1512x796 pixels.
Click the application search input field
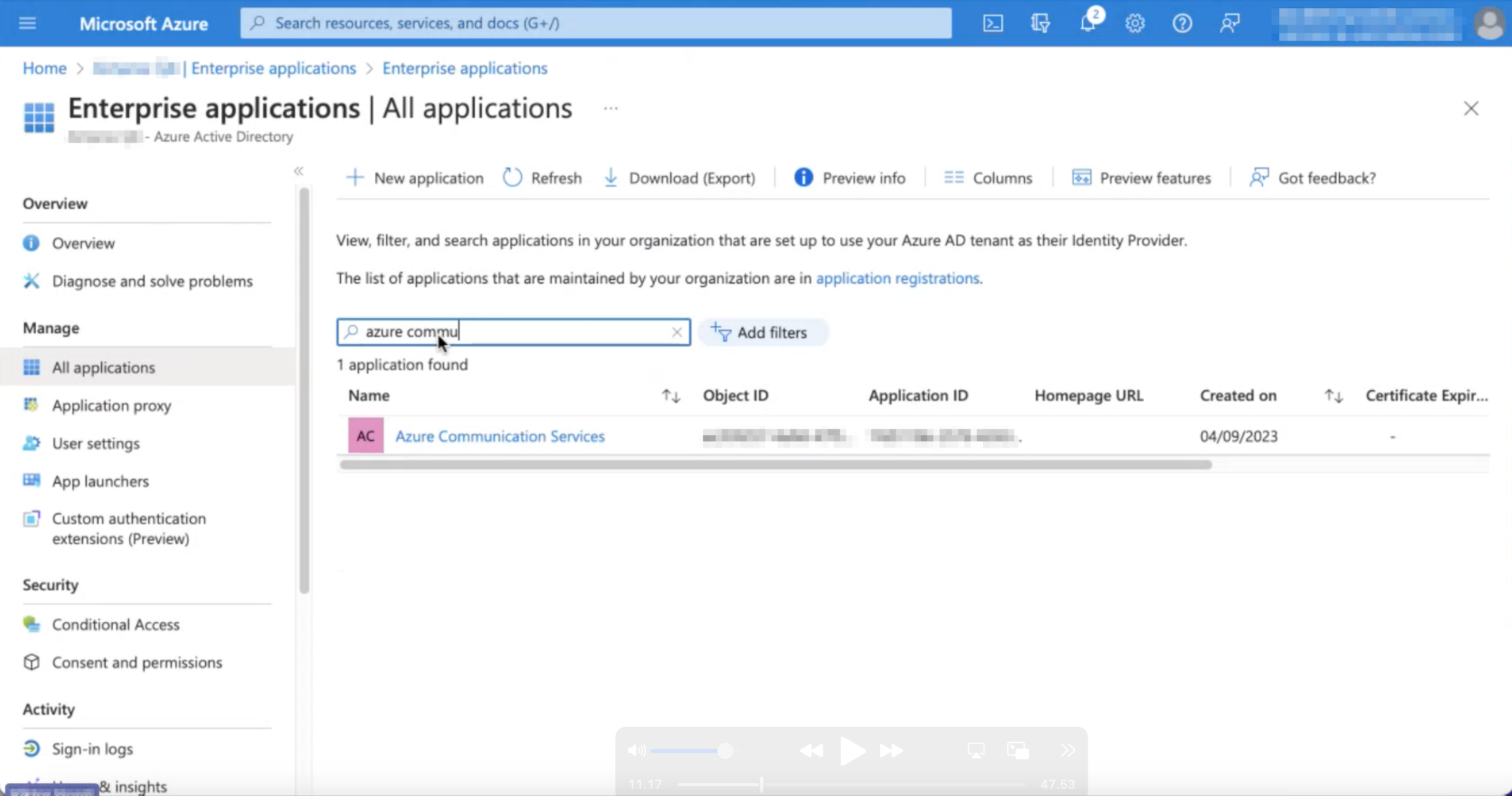click(513, 332)
